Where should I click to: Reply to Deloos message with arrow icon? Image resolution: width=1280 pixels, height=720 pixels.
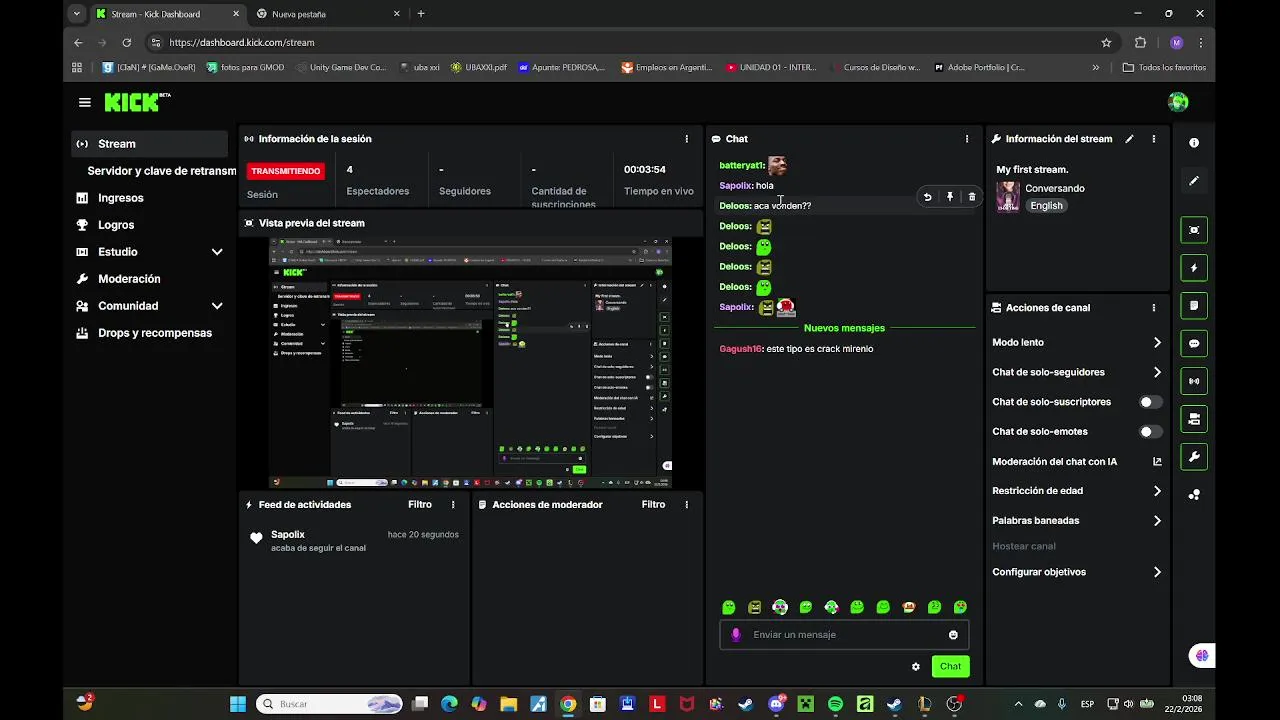(927, 197)
